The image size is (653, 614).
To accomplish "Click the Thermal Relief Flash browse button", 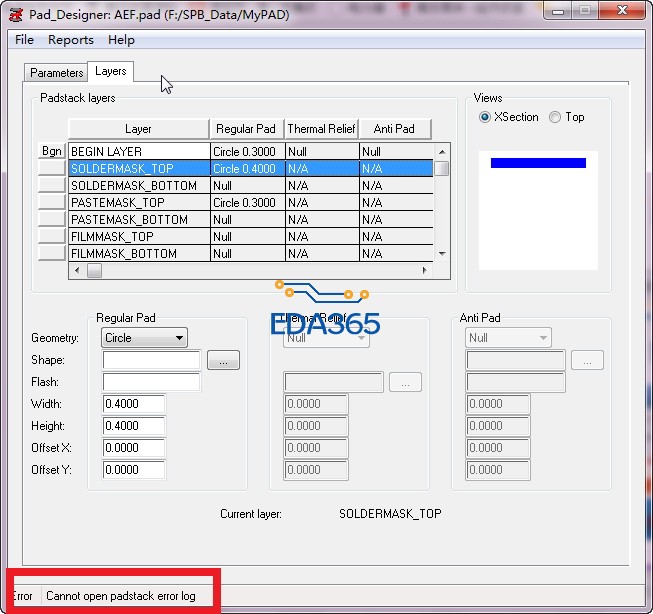I will [405, 382].
